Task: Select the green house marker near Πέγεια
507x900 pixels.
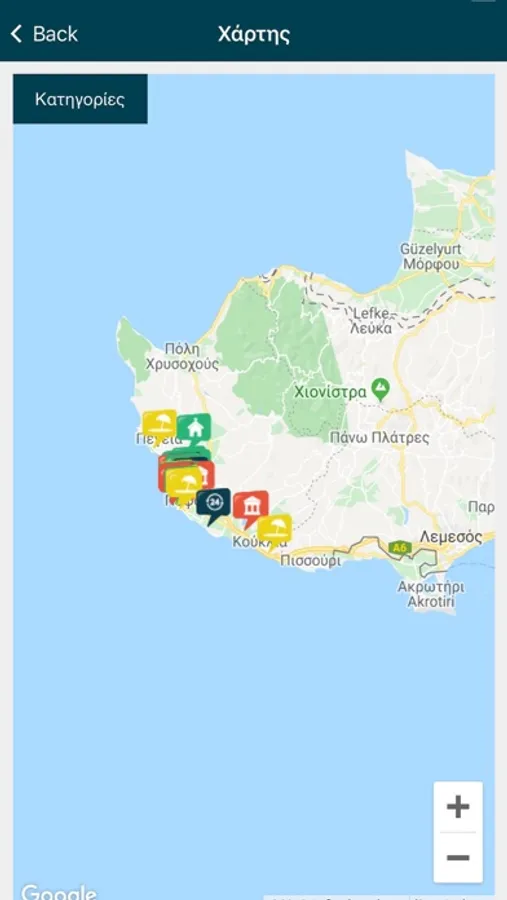Action: click(194, 428)
